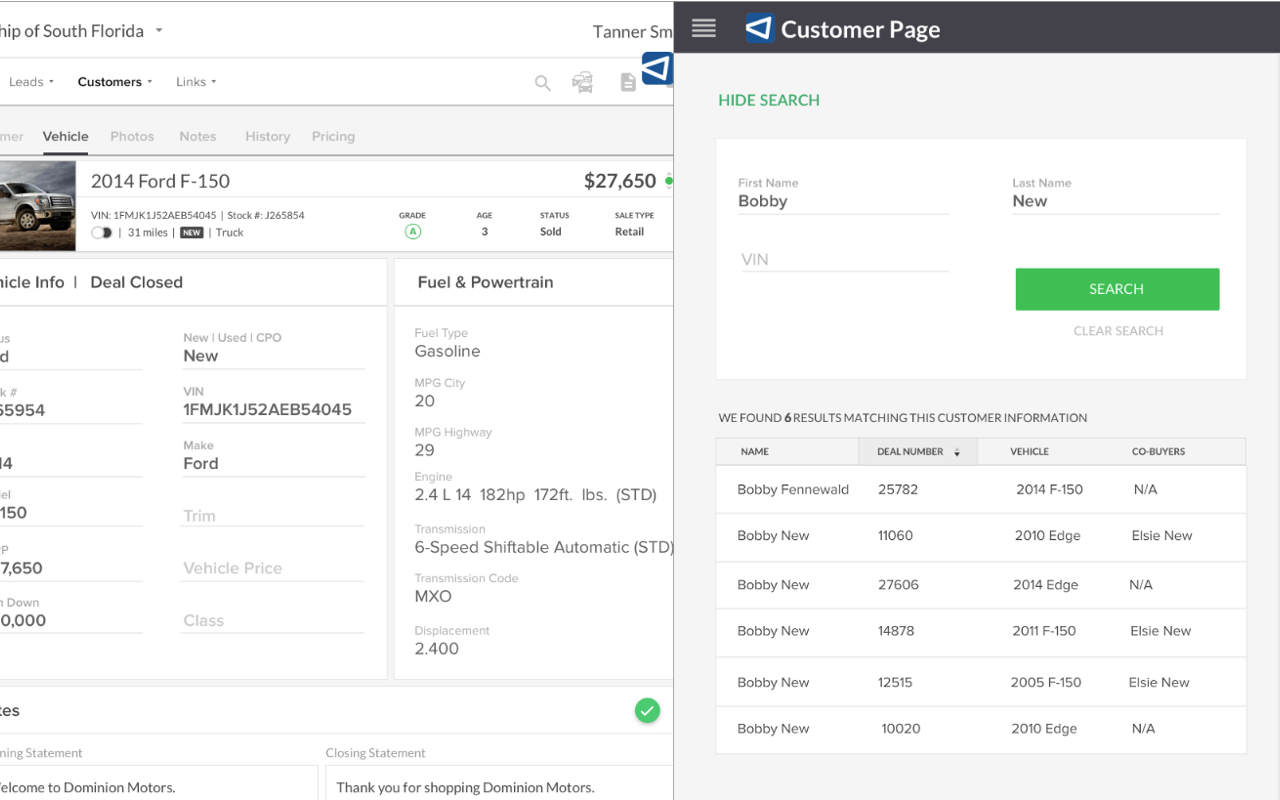Expand the Leads dropdown menu
Viewport: 1280px width, 800px height.
[31, 82]
